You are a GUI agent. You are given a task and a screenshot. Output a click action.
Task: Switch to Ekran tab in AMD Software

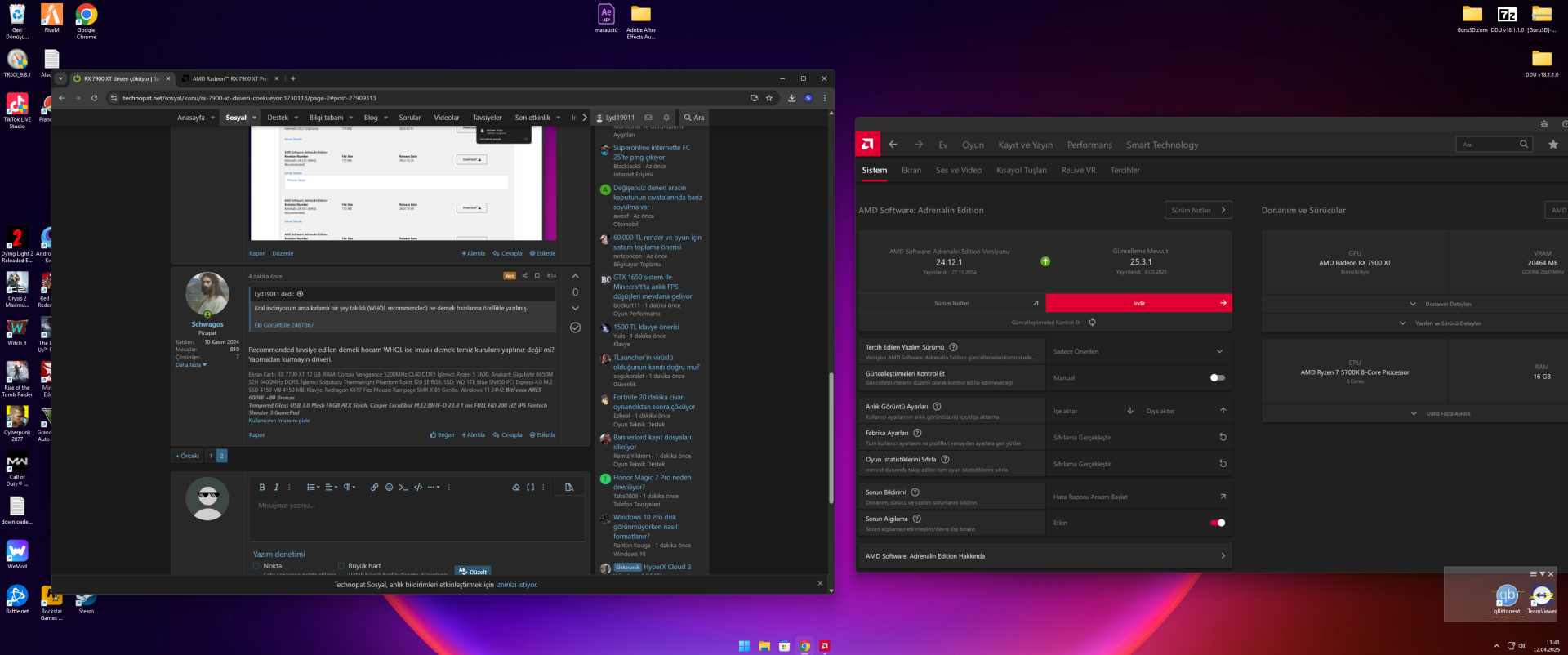coord(911,170)
